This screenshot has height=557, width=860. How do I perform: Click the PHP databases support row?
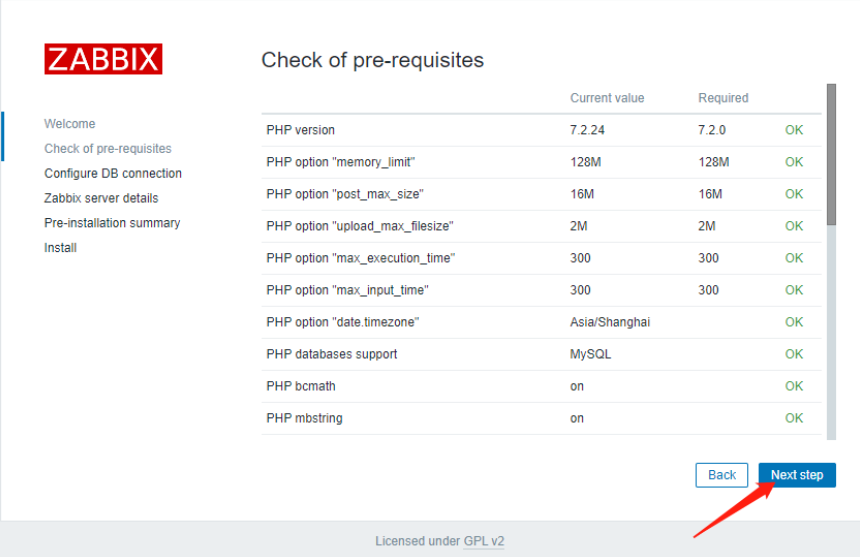(331, 354)
